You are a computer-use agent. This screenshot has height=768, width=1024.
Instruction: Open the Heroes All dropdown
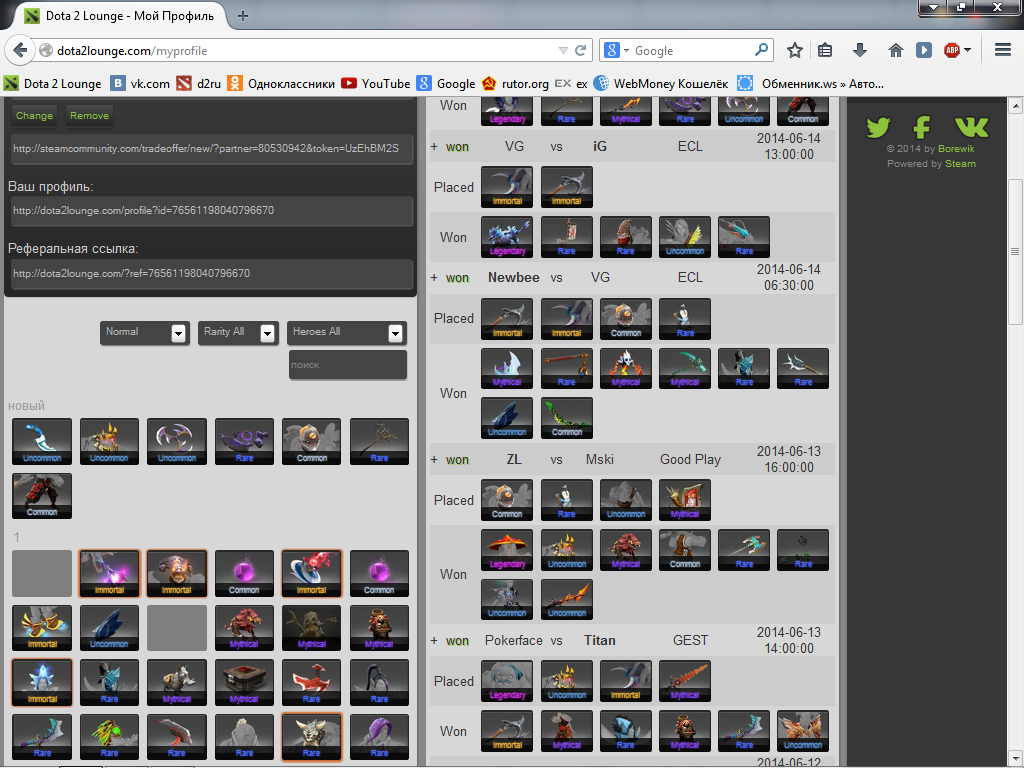tap(347, 332)
